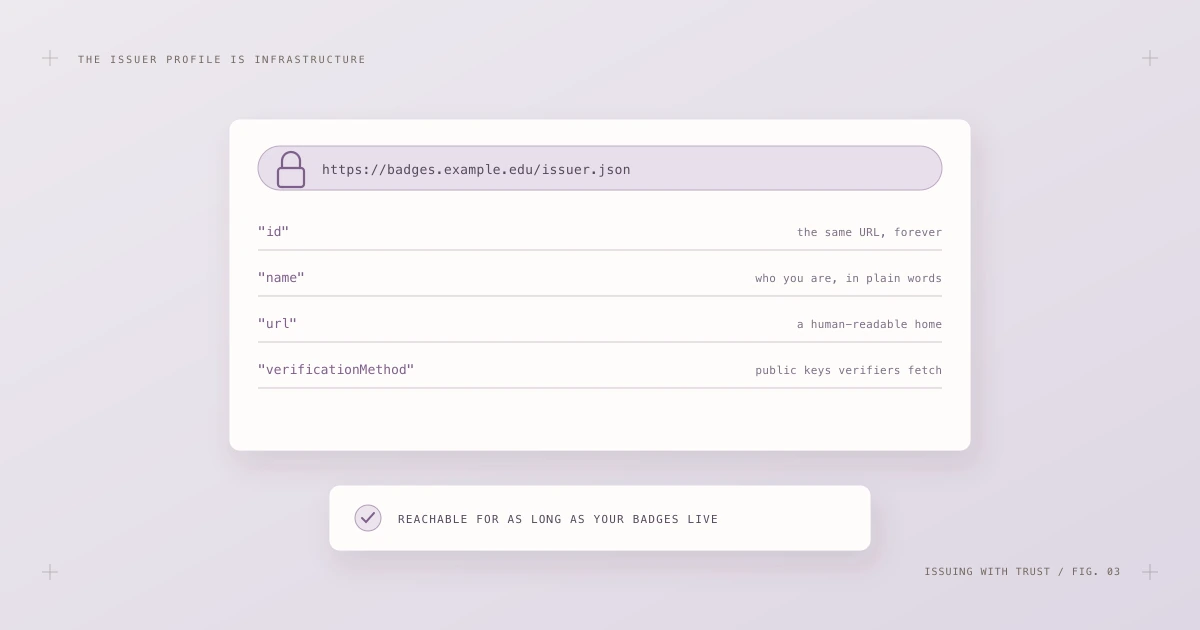This screenshot has height=630, width=1200.
Task: Click 'the same URL, forever' description
Action: 869,232
